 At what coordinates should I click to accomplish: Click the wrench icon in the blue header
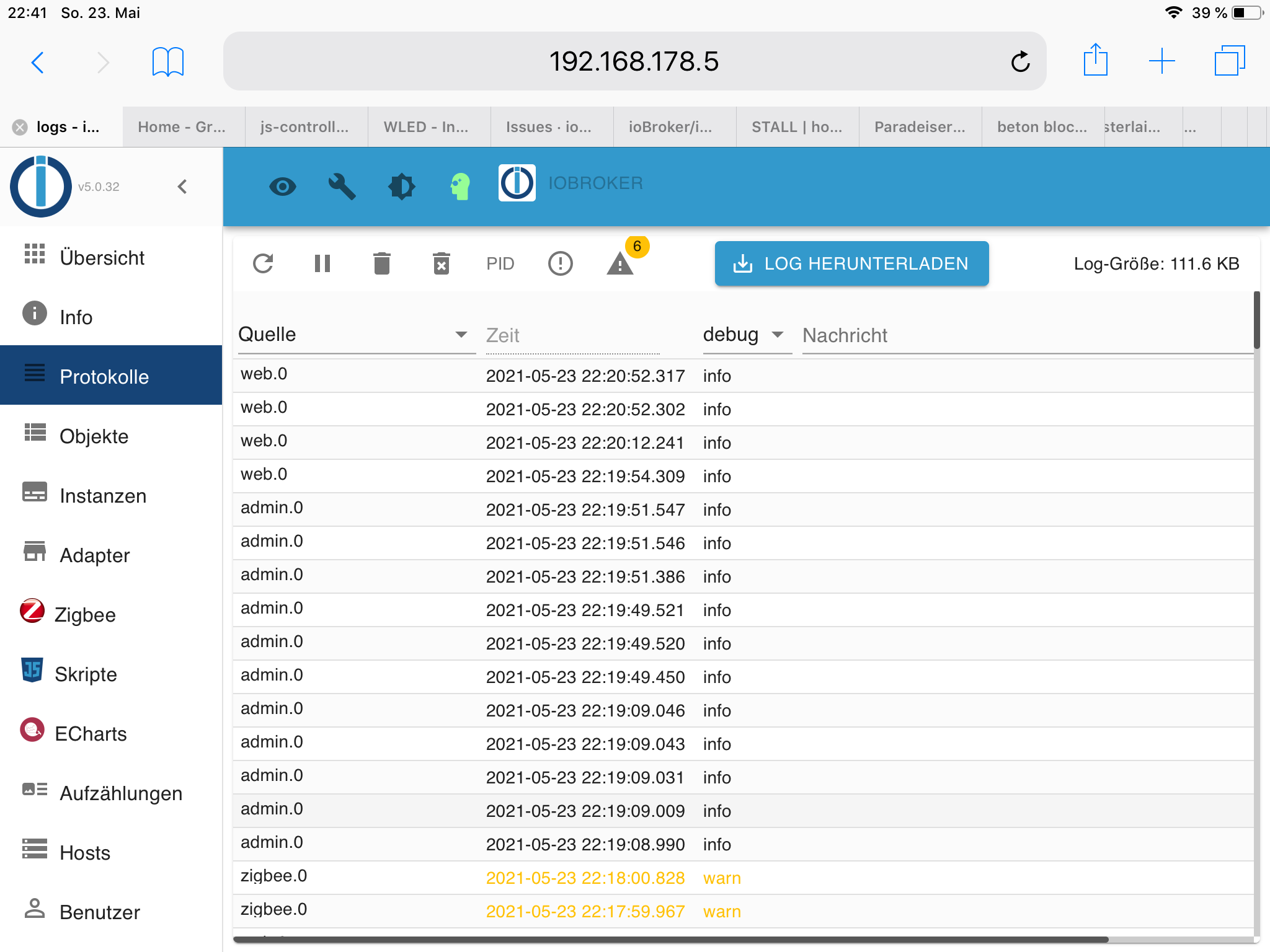pos(342,186)
